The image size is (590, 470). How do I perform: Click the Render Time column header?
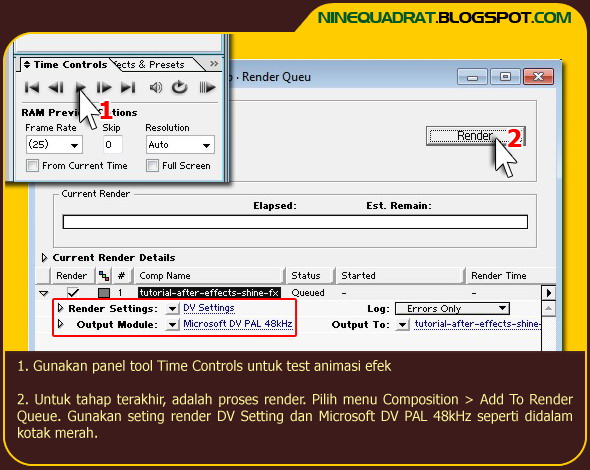click(510, 276)
